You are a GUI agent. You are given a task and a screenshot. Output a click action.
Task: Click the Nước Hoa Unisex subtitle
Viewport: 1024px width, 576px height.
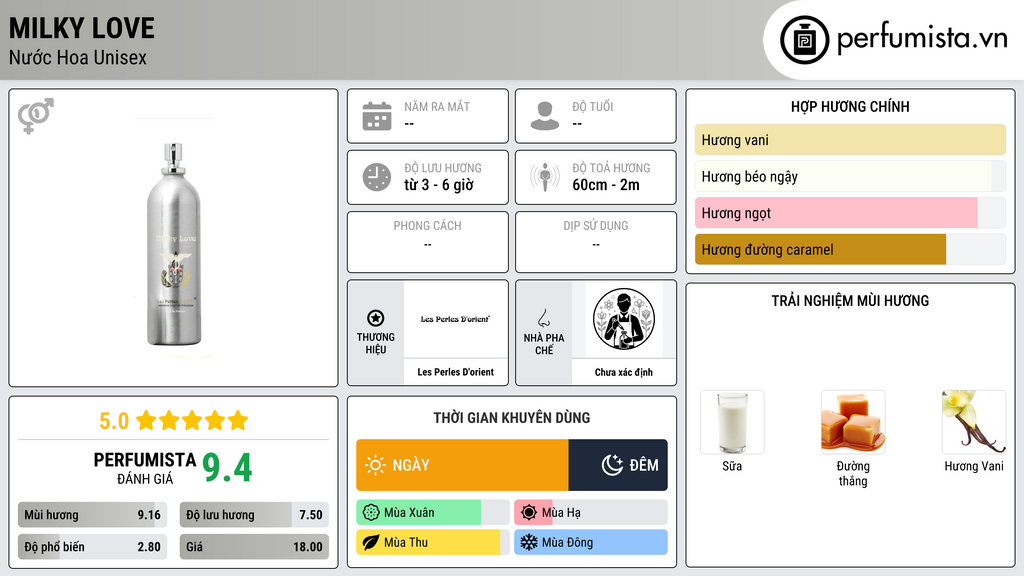tap(78, 57)
